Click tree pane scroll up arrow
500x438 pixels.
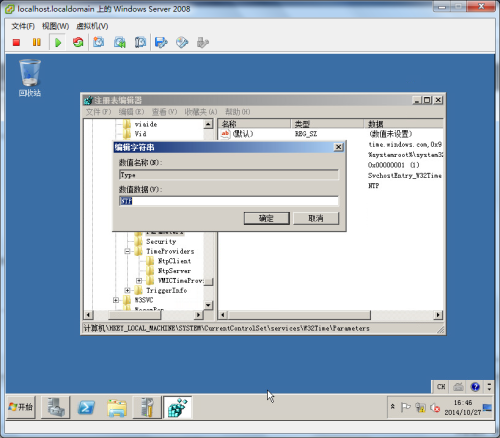point(208,124)
